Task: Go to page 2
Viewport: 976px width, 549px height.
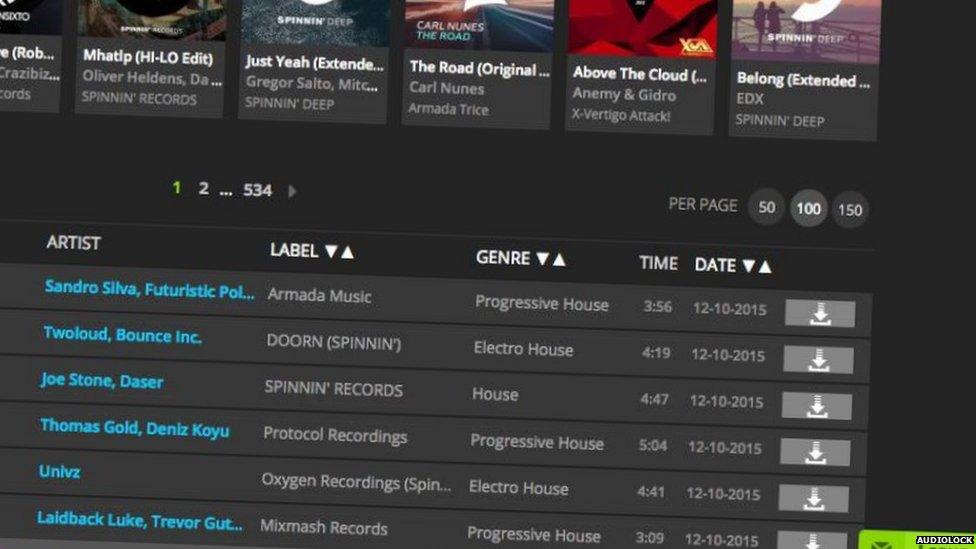Action: [x=204, y=188]
